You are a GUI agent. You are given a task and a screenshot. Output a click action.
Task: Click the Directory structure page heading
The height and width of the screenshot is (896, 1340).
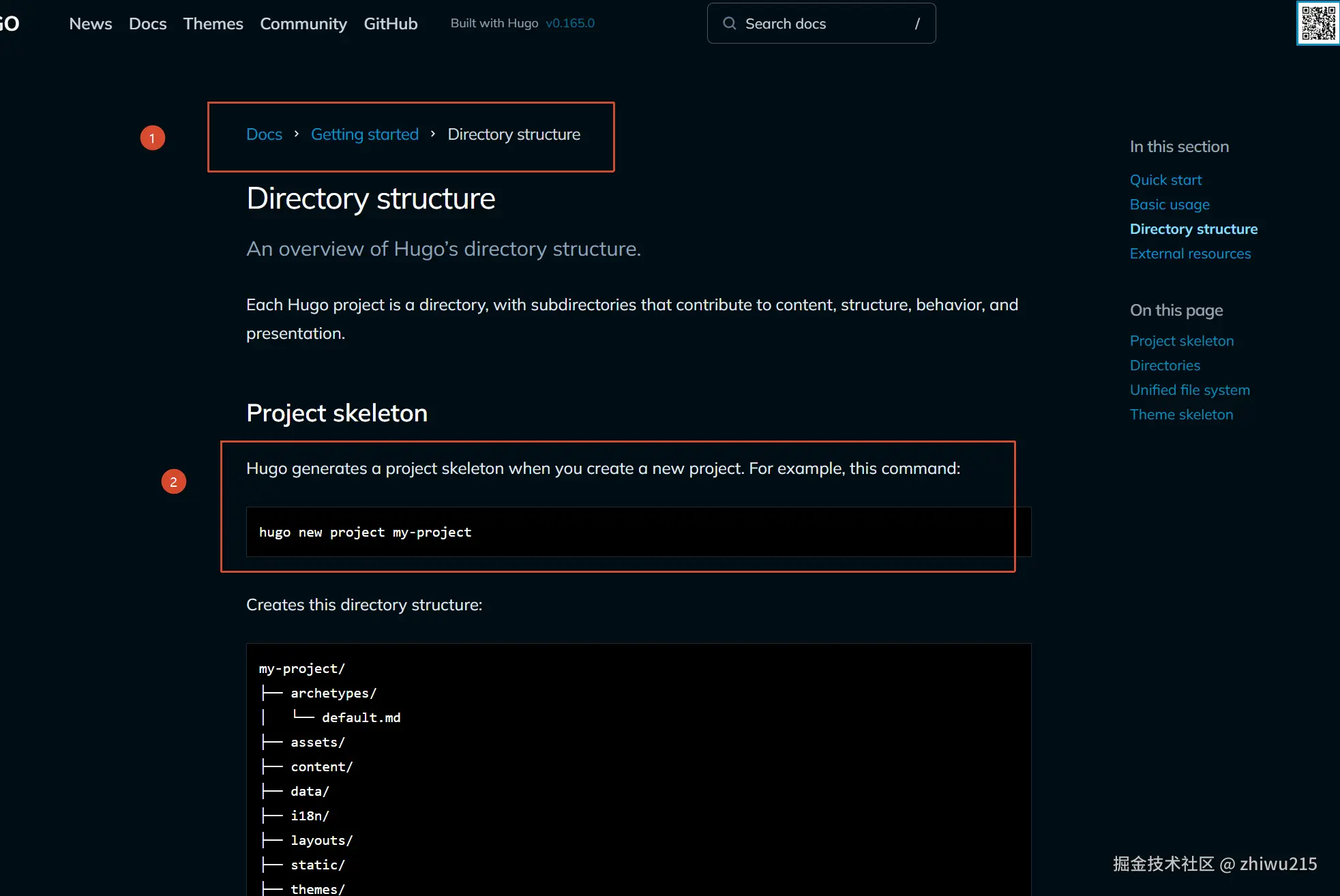[371, 198]
